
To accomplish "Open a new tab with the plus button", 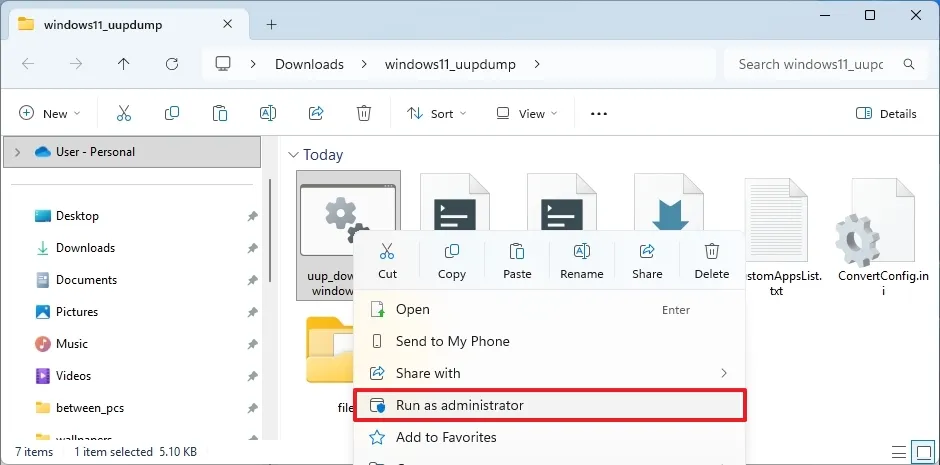I will pyautogui.click(x=271, y=25).
